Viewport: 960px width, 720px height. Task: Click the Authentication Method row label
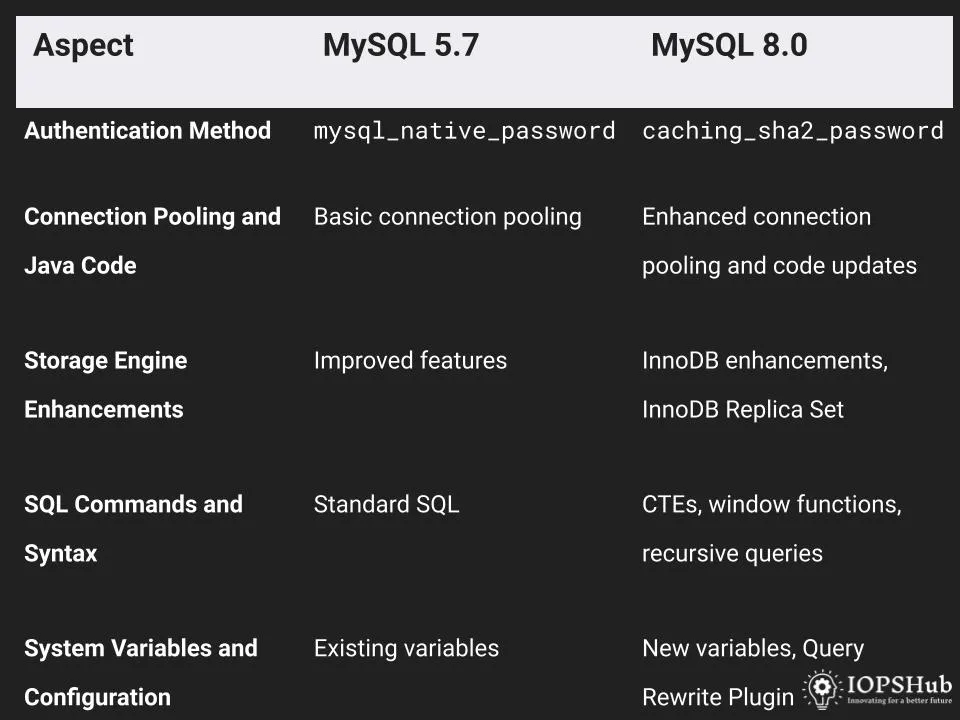[x=148, y=130]
